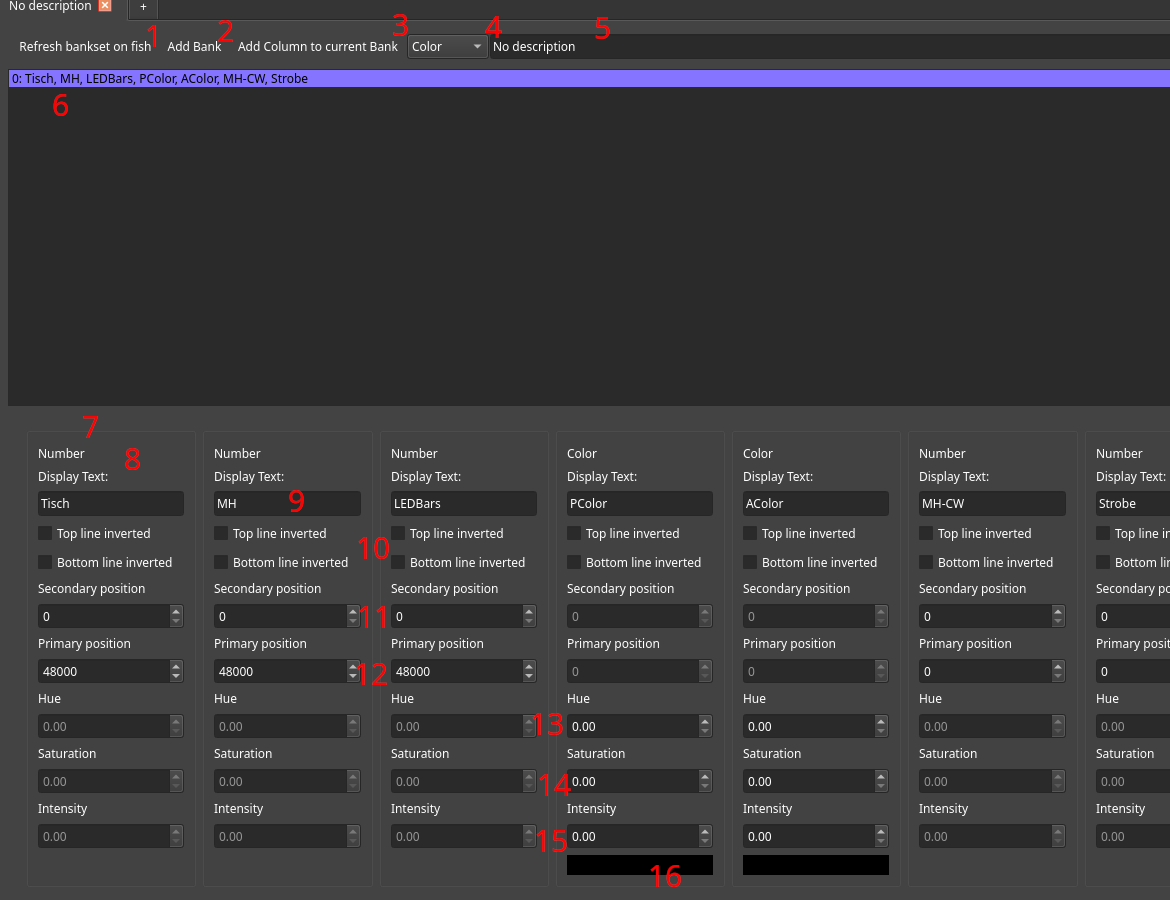Increment Primary position in the MH column
Screen dimensions: 1170x900
(352, 666)
